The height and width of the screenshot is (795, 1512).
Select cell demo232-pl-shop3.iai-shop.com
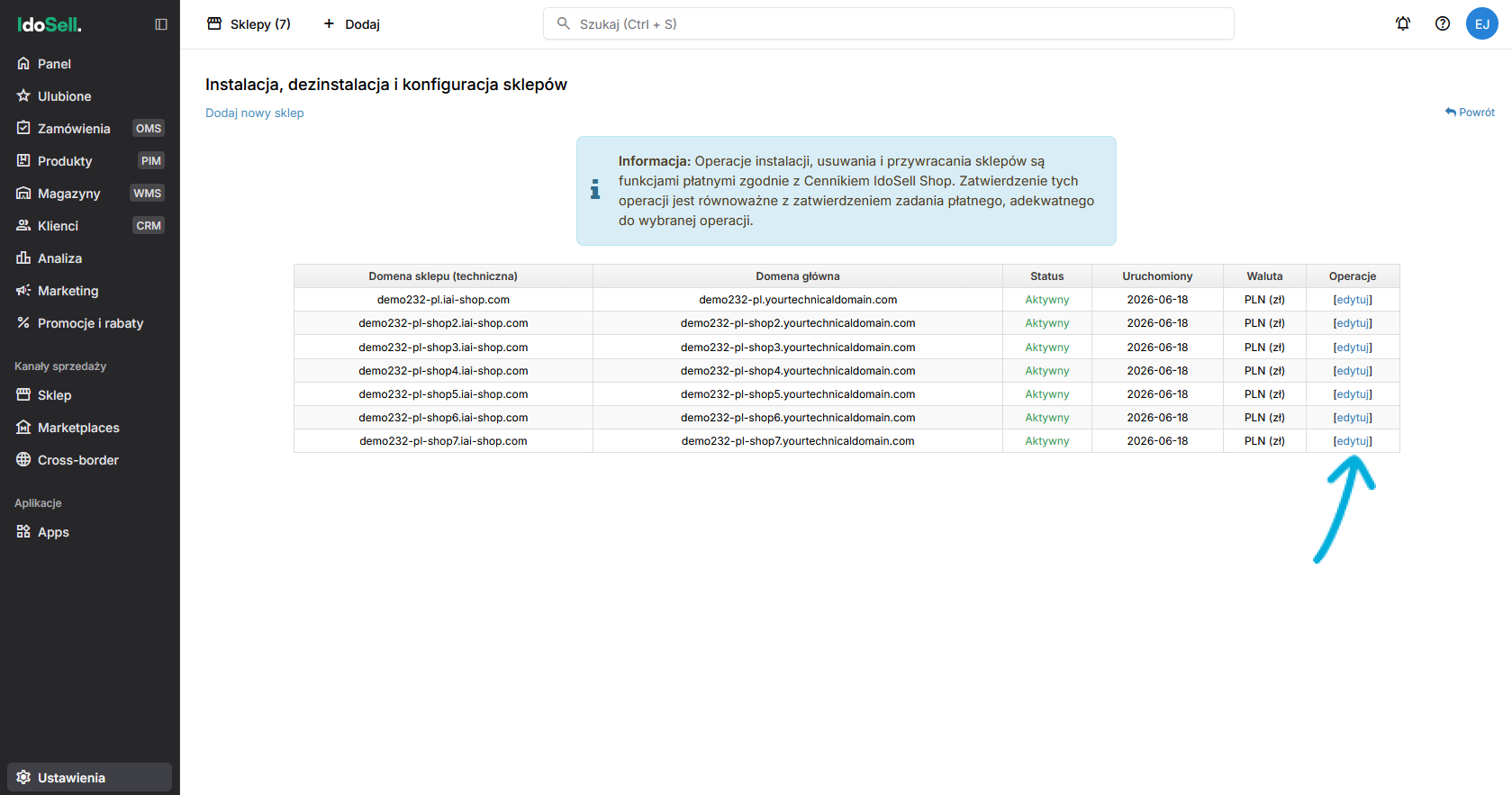tap(443, 348)
